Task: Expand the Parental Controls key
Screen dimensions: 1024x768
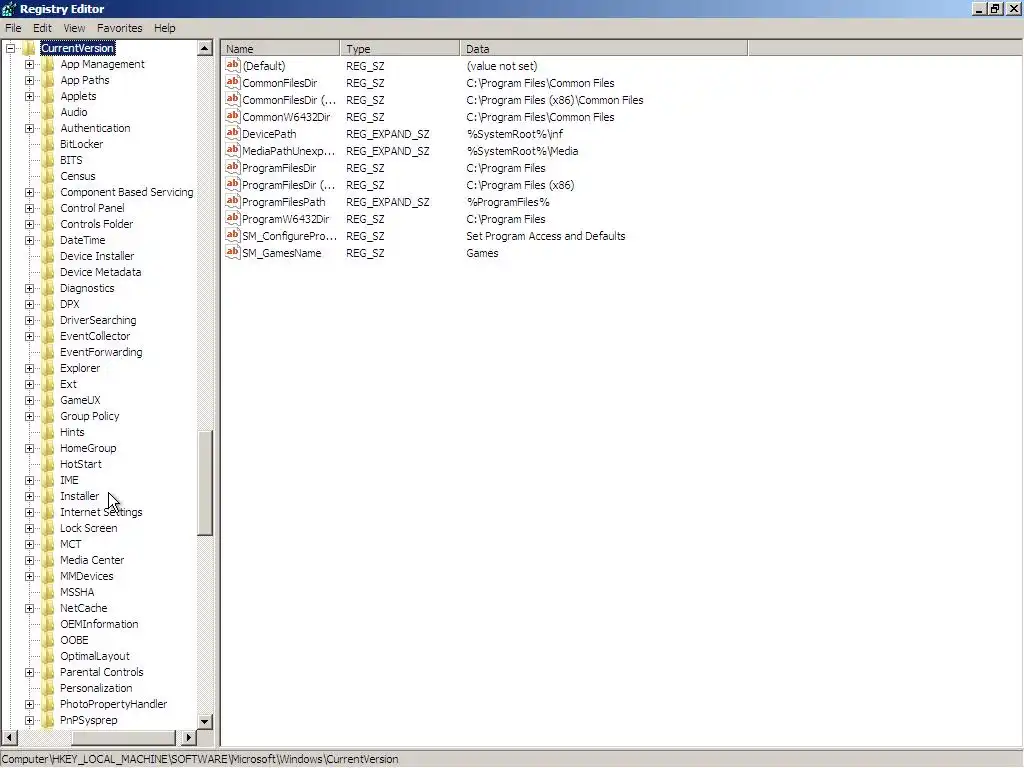Action: [29, 673]
